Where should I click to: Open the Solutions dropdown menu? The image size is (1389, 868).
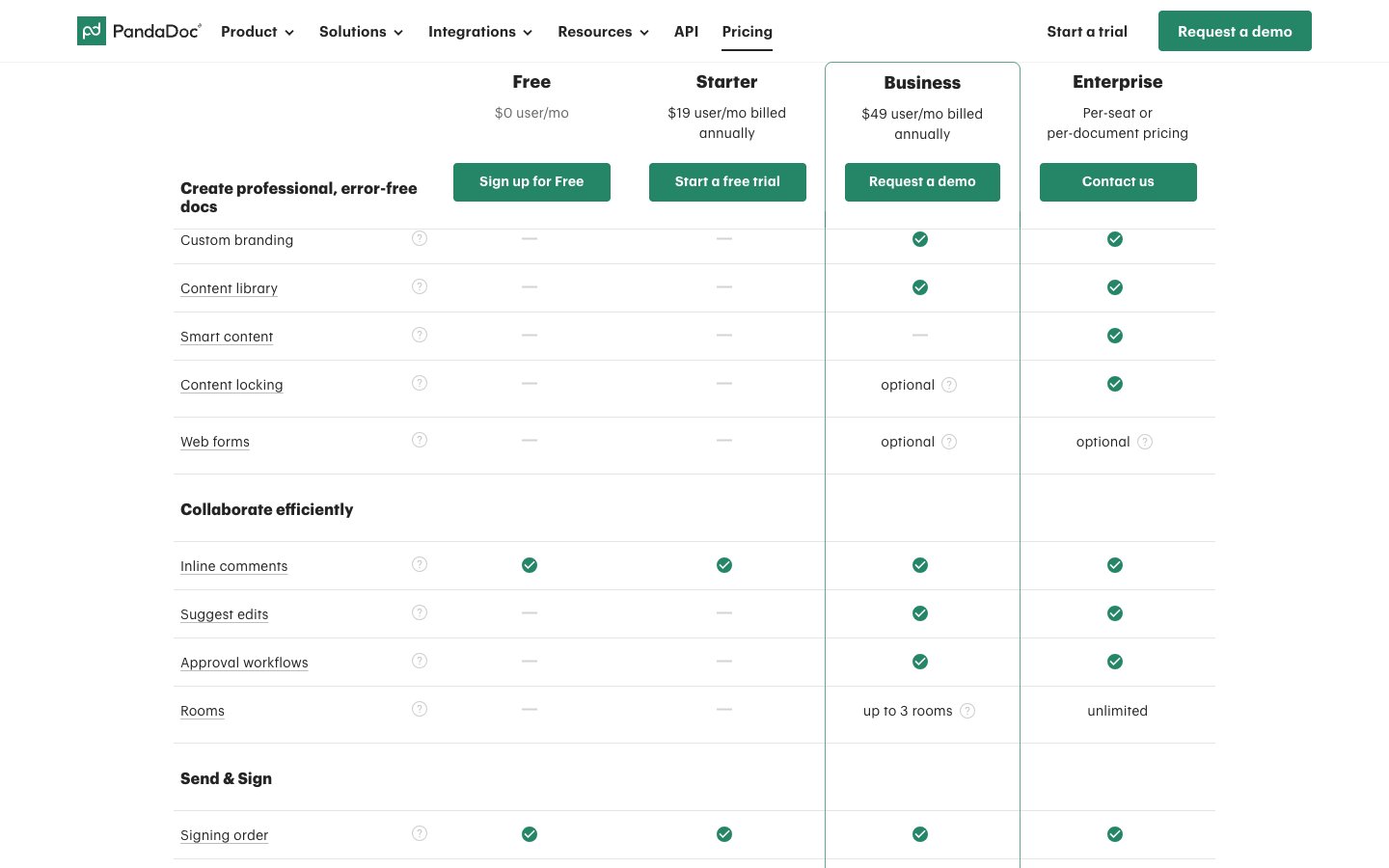pyautogui.click(x=361, y=32)
